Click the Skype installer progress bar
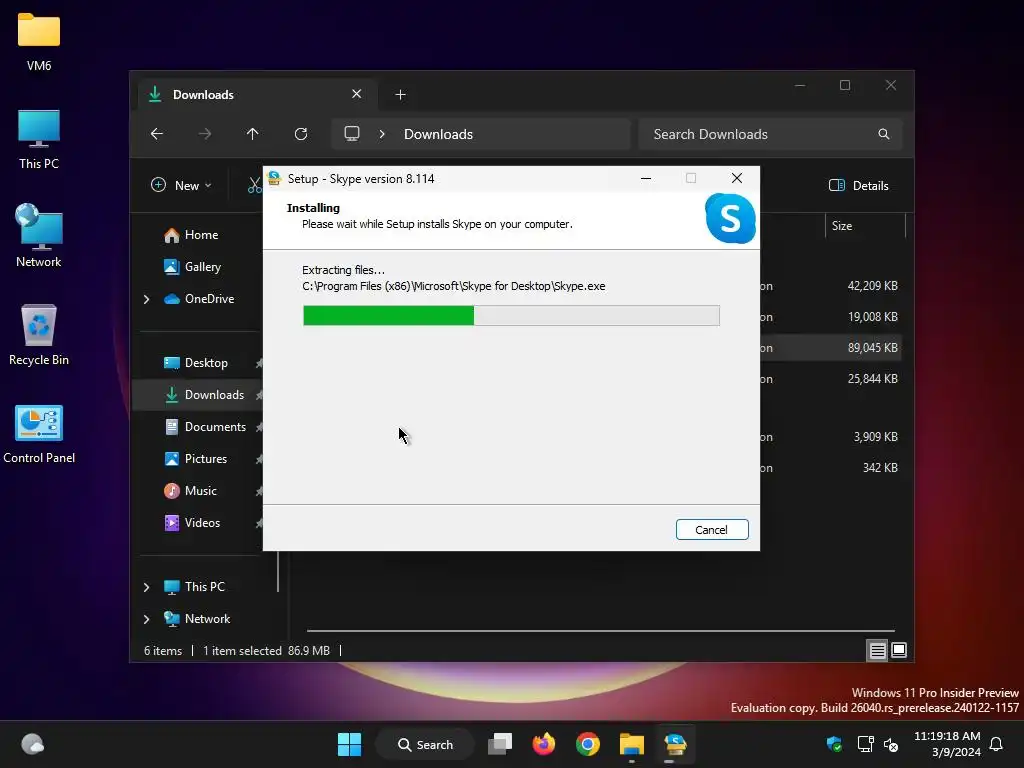The image size is (1024, 768). (x=511, y=315)
